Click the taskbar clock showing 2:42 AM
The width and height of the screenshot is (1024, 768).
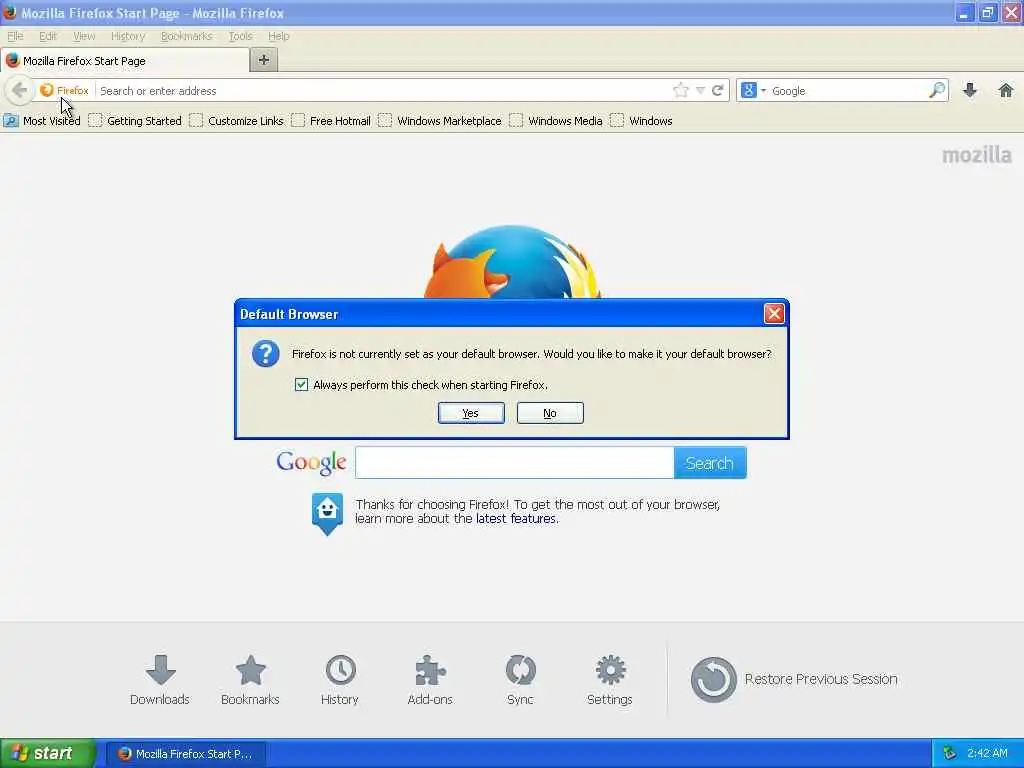pyautogui.click(x=987, y=754)
